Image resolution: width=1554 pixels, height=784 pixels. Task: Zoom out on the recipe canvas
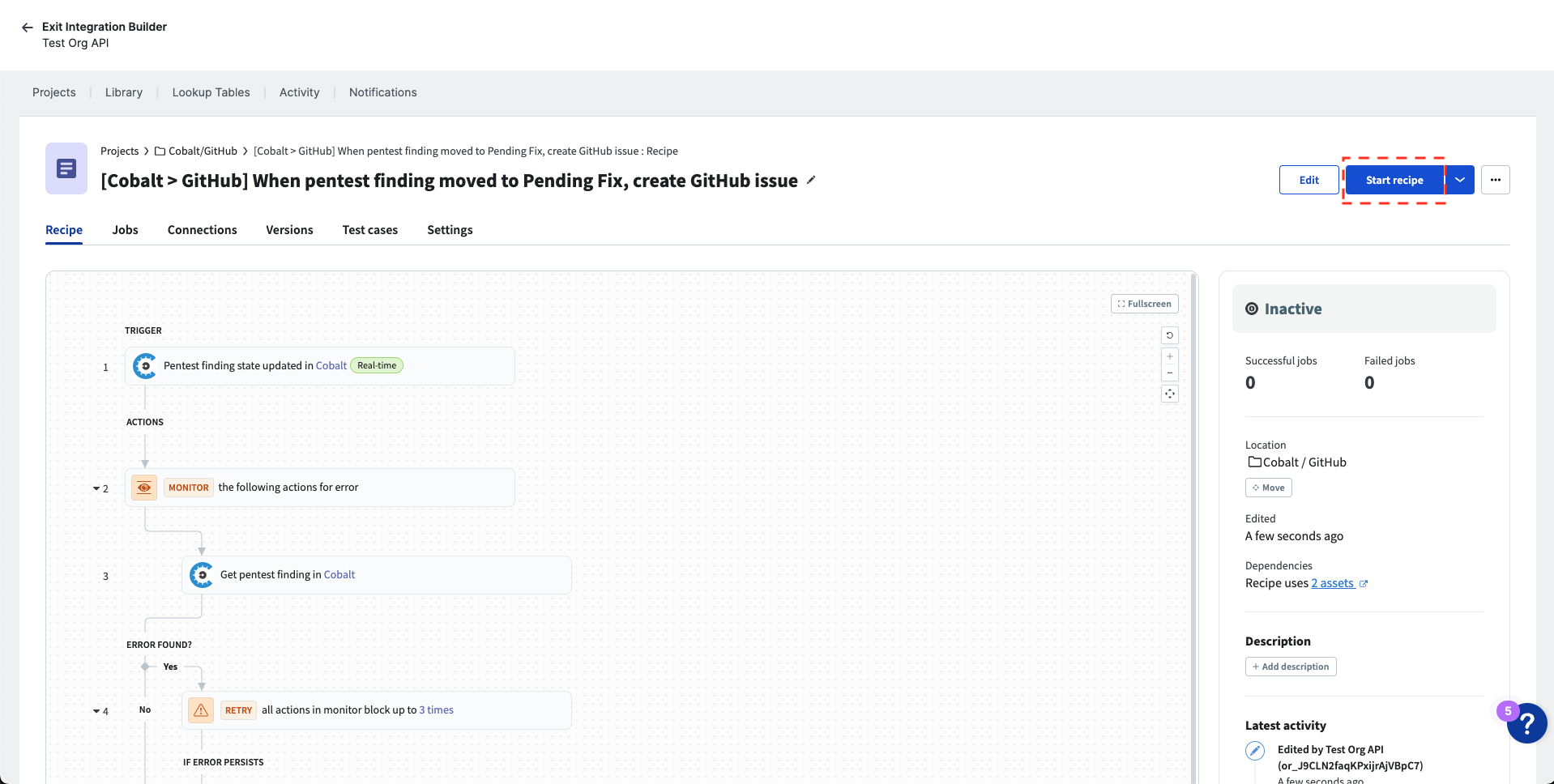(1170, 373)
